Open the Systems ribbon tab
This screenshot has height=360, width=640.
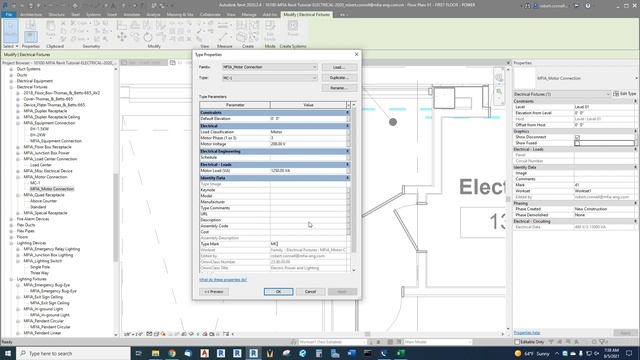pos(93,14)
